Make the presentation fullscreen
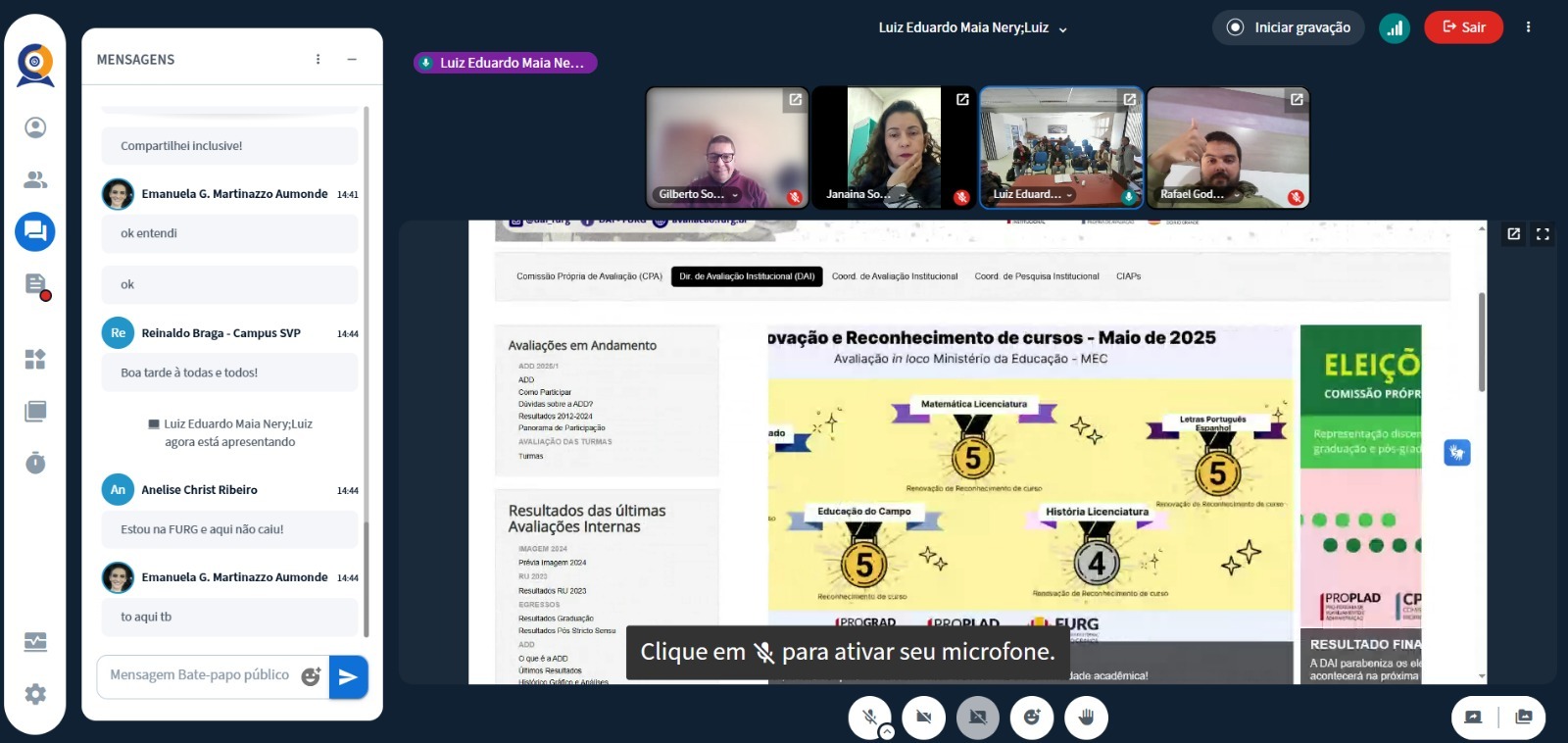Image resolution: width=1568 pixels, height=743 pixels. pyautogui.click(x=1543, y=234)
